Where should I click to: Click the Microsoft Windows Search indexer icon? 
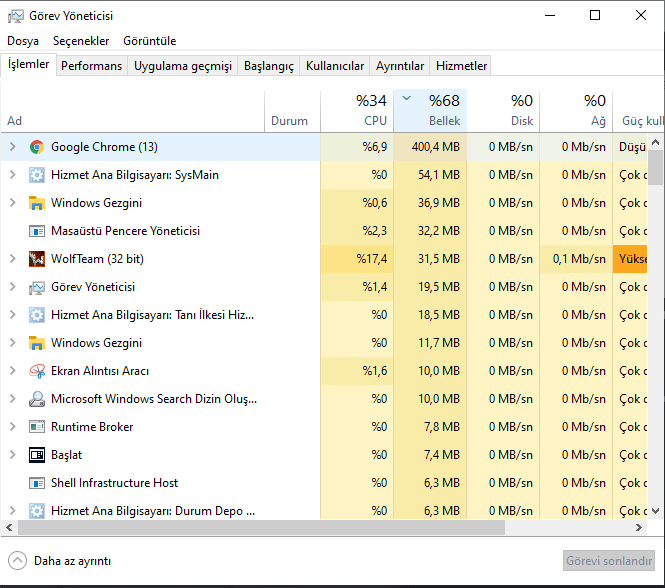[37, 399]
